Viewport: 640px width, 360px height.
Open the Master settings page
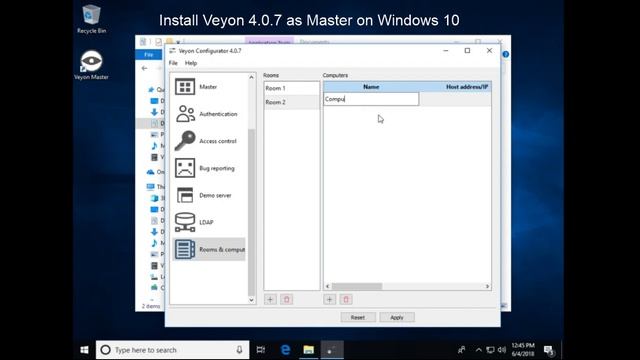click(209, 87)
